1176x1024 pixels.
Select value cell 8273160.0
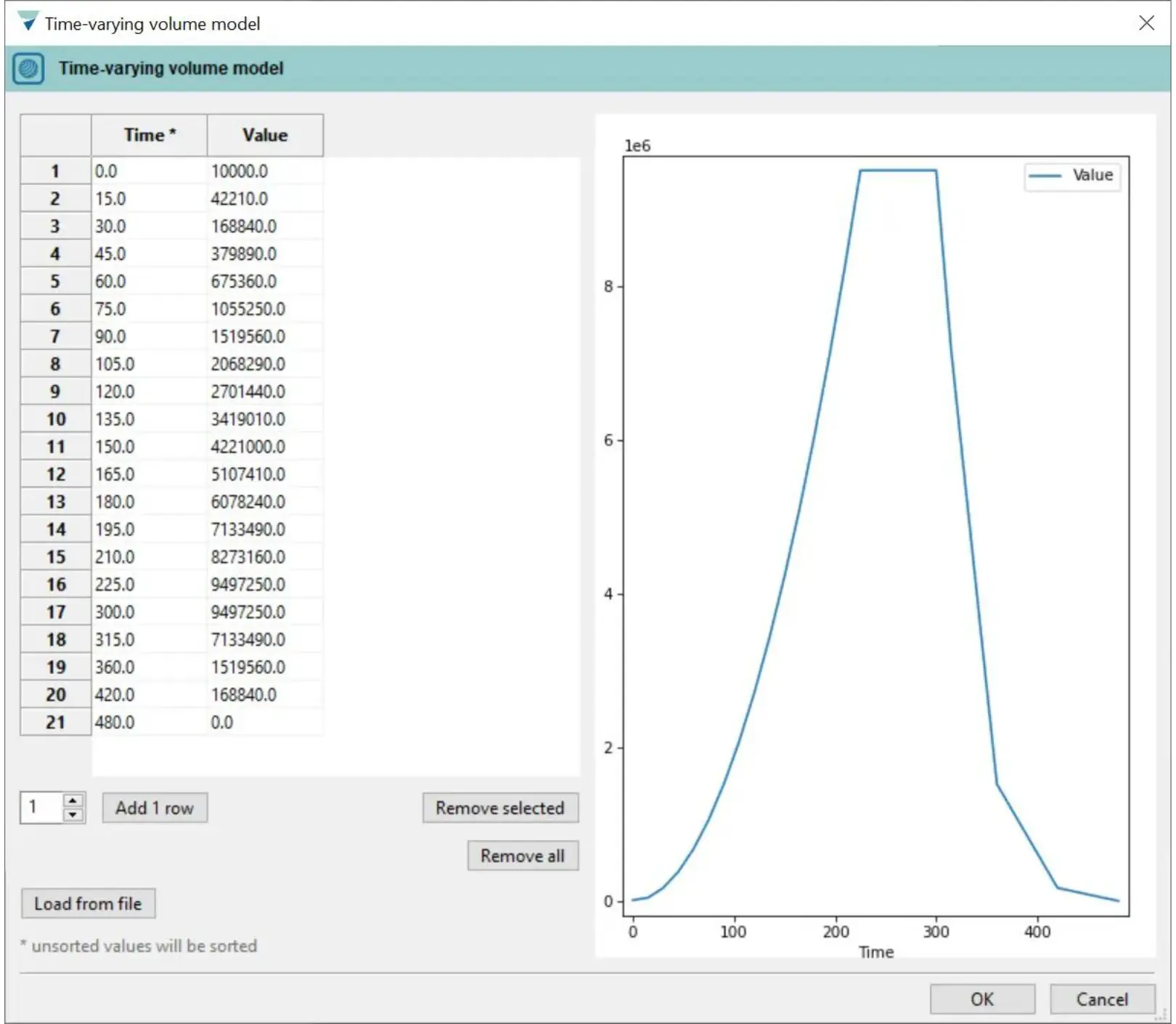tap(265, 557)
